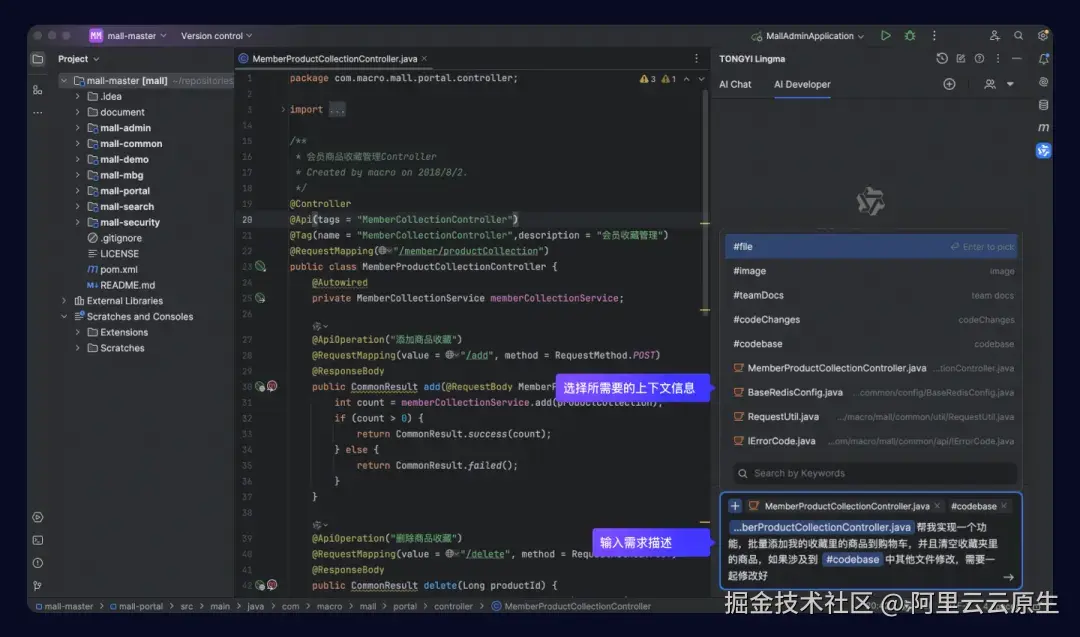The height and width of the screenshot is (637, 1080).
Task: Expand External Libraries node
Action: pos(64,301)
